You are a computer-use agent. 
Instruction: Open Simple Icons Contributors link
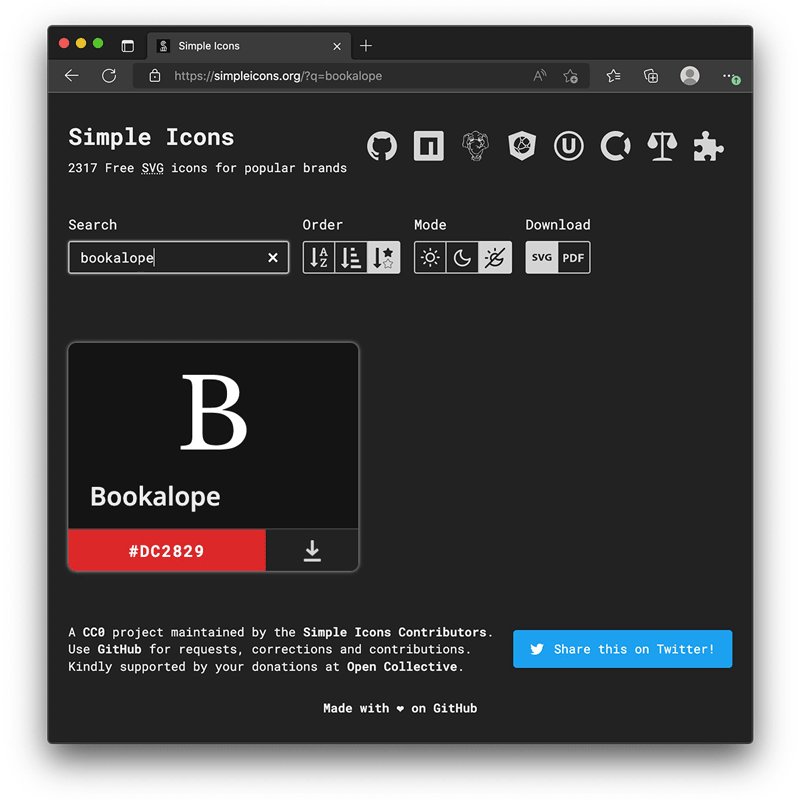pyautogui.click(x=394, y=632)
